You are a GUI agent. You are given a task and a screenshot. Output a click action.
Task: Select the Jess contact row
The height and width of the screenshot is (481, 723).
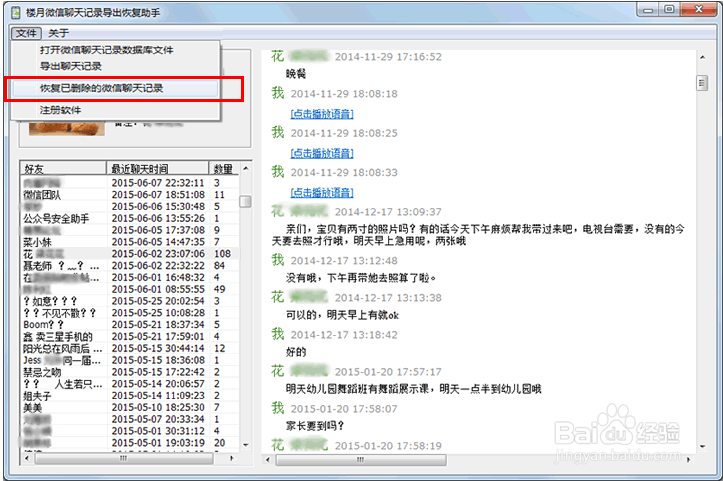[x=130, y=360]
